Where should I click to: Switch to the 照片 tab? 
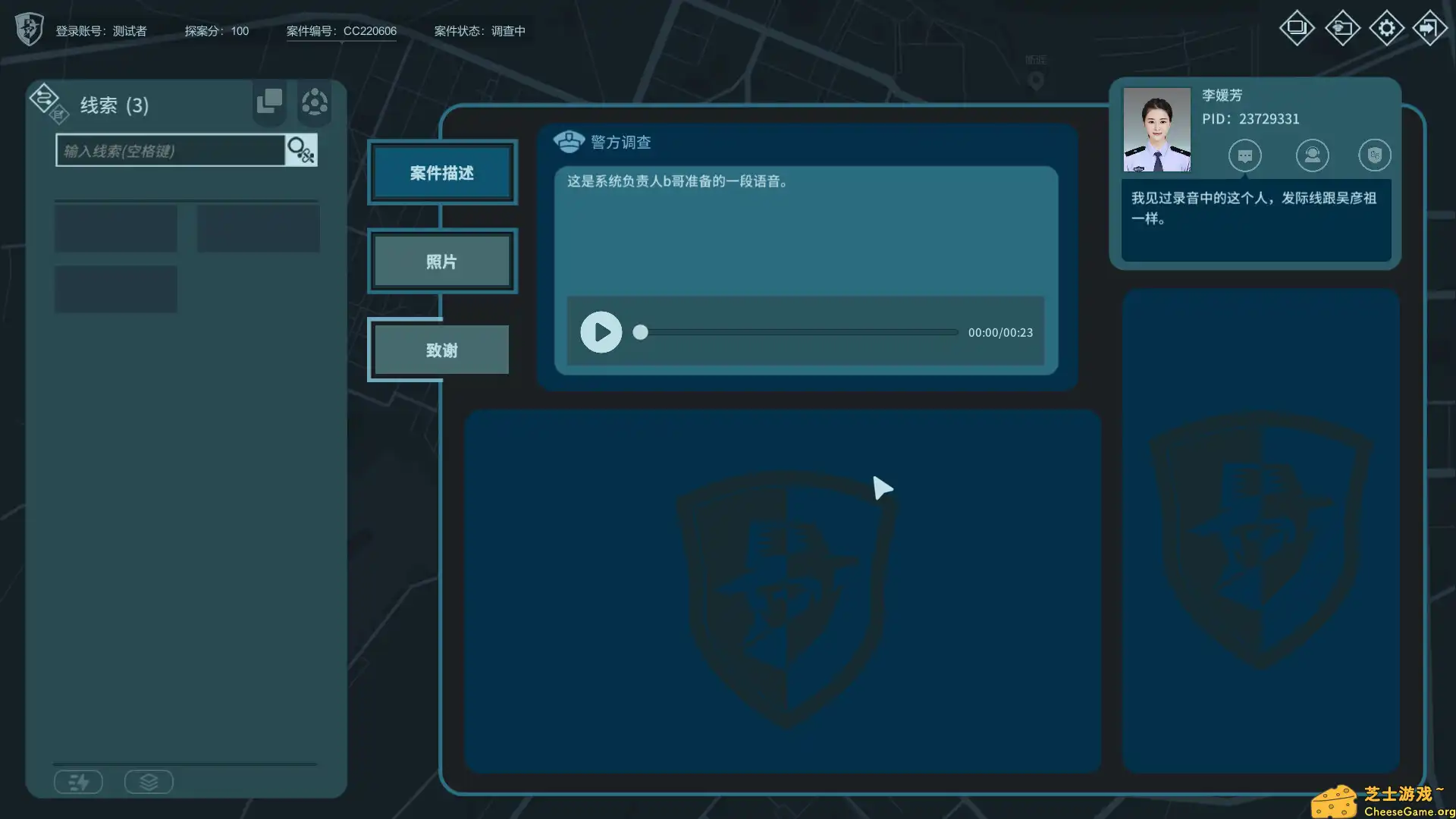[441, 261]
